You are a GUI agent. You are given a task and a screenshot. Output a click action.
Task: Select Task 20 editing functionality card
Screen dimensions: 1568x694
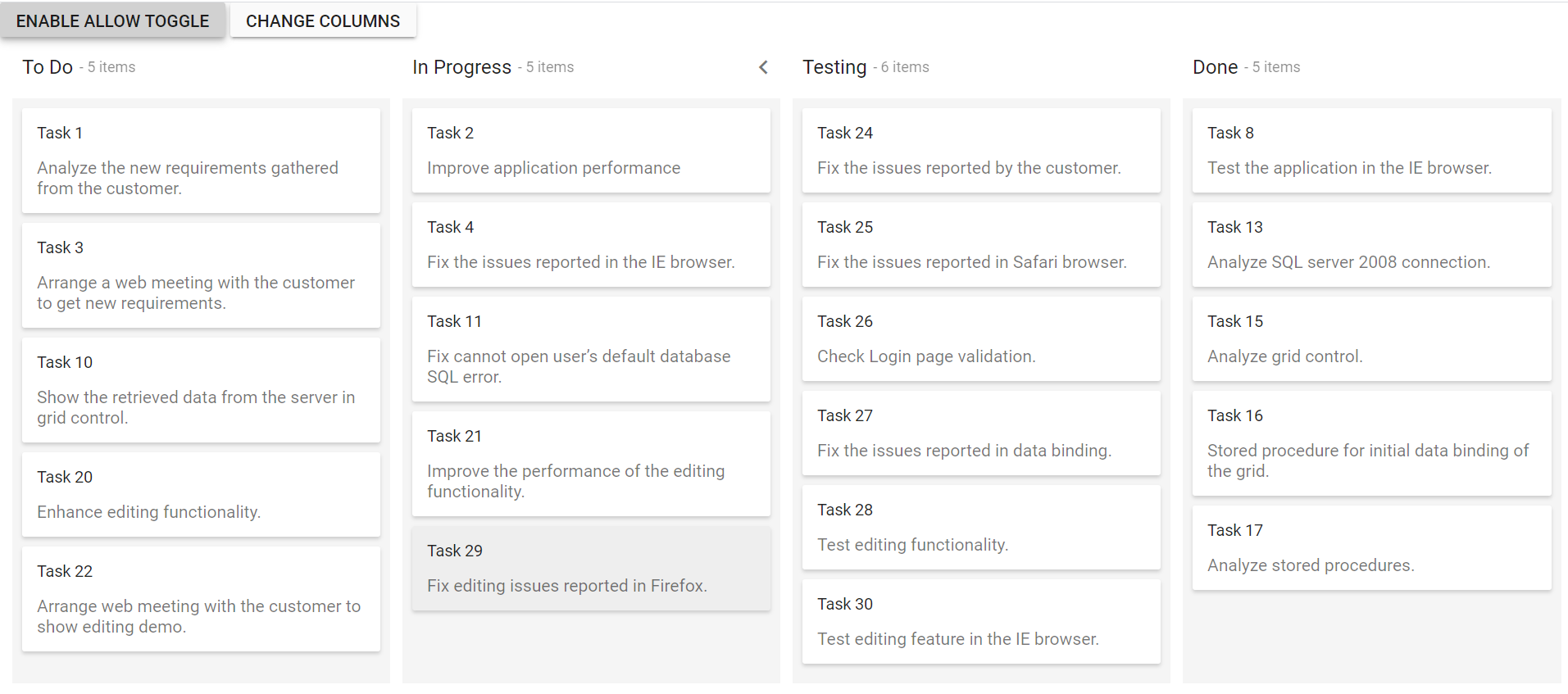(x=201, y=494)
